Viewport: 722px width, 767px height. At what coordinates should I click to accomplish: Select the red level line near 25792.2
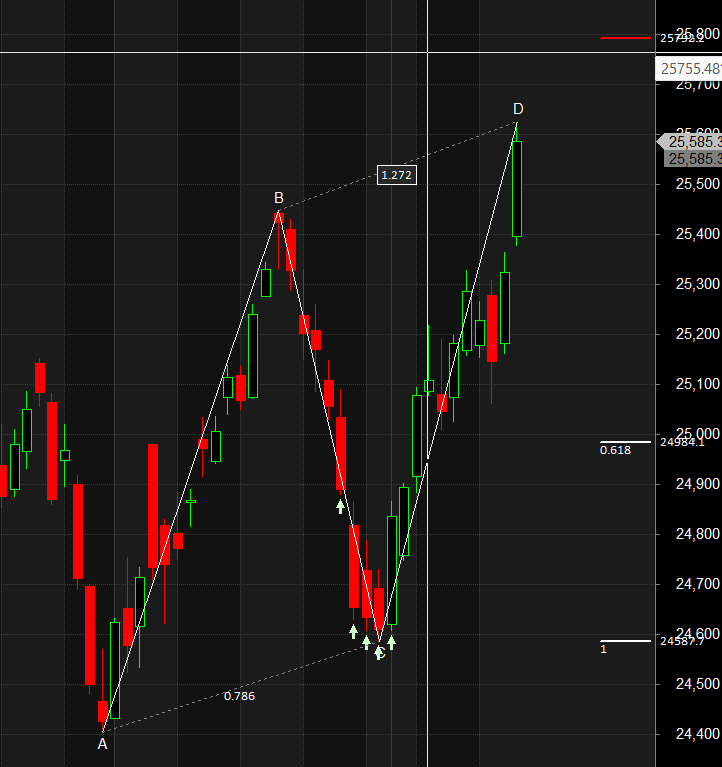tap(625, 37)
